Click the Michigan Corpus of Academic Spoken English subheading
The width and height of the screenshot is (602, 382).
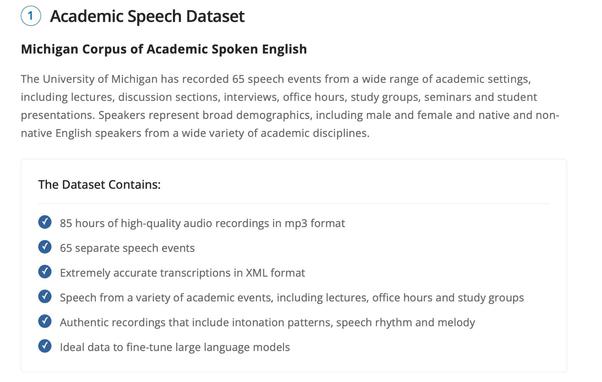(164, 49)
